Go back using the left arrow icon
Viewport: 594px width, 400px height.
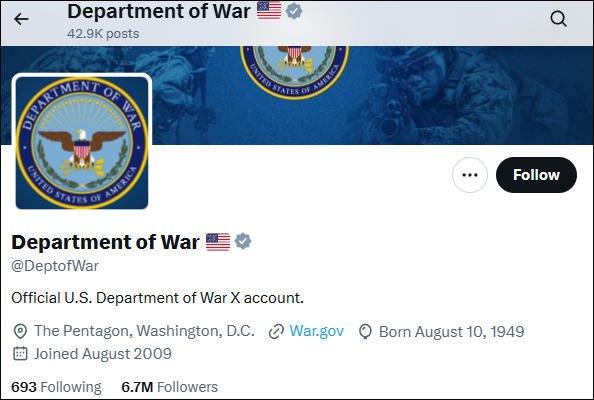pyautogui.click(x=21, y=19)
